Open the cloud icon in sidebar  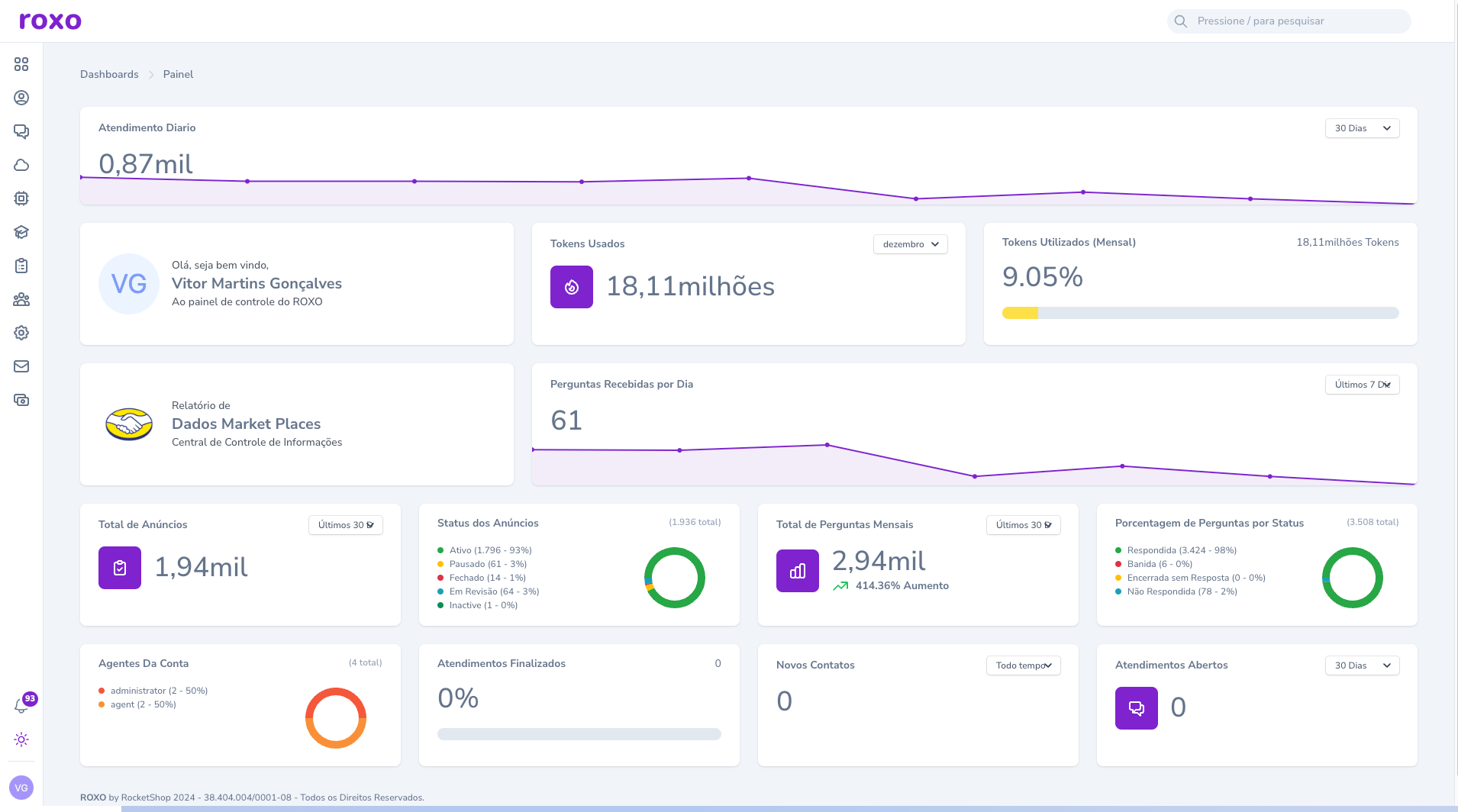(x=21, y=165)
